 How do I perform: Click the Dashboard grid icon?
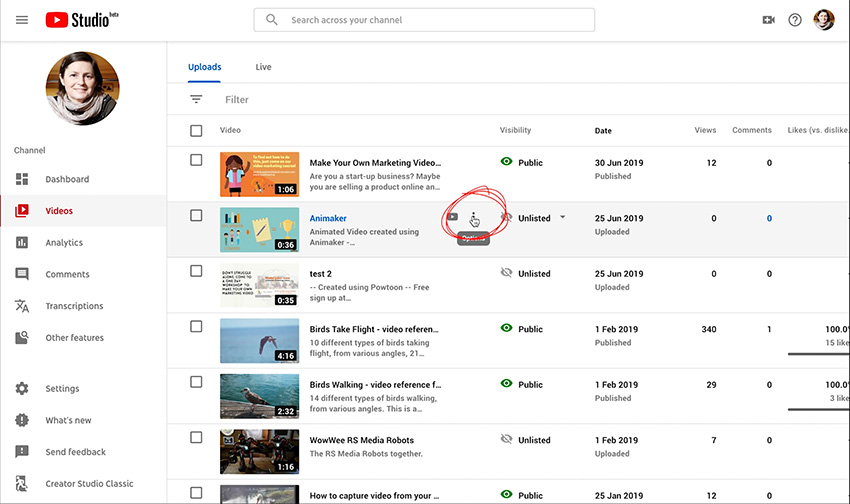click(x=22, y=179)
